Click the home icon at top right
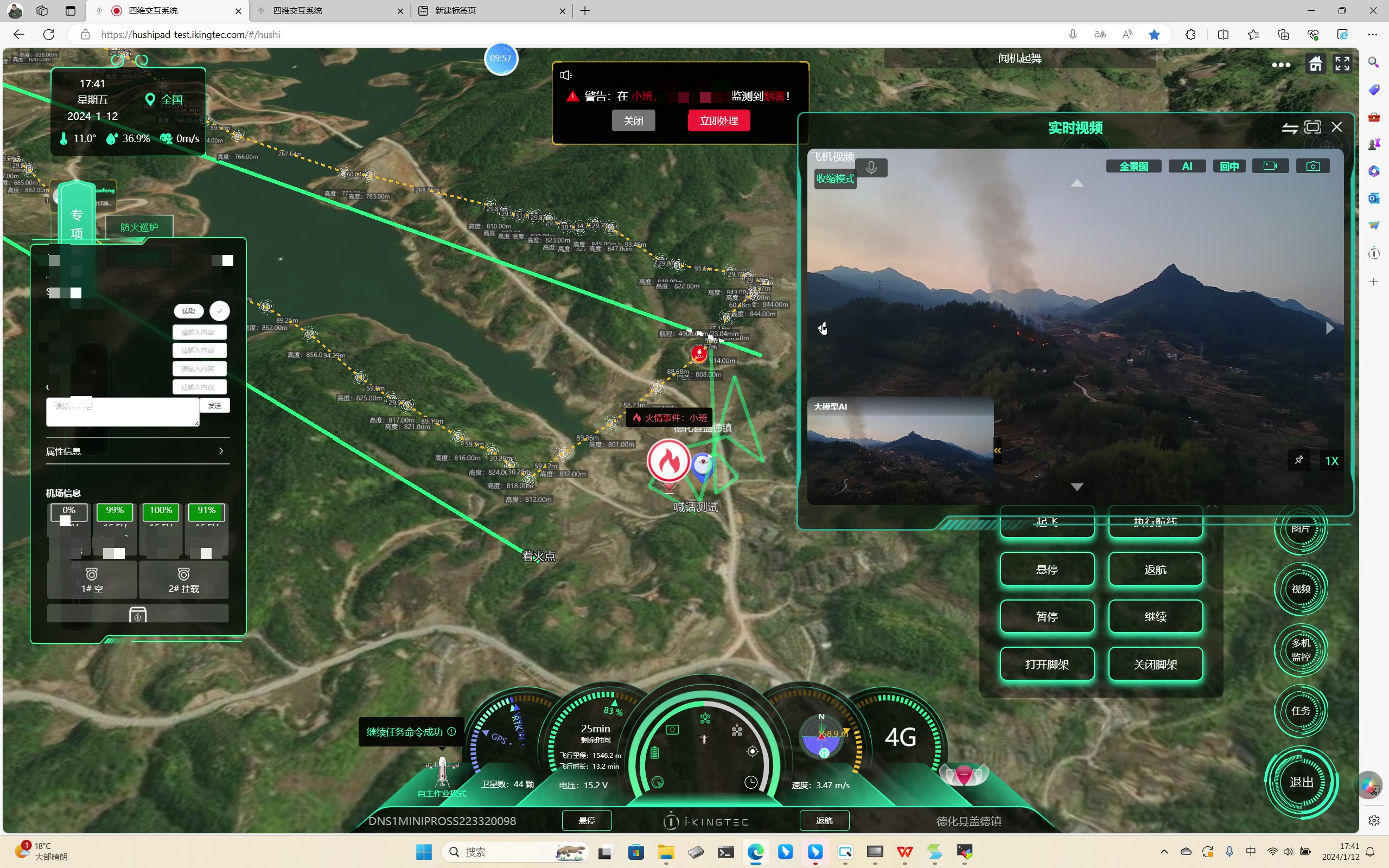This screenshot has width=1389, height=868. pos(1315,63)
